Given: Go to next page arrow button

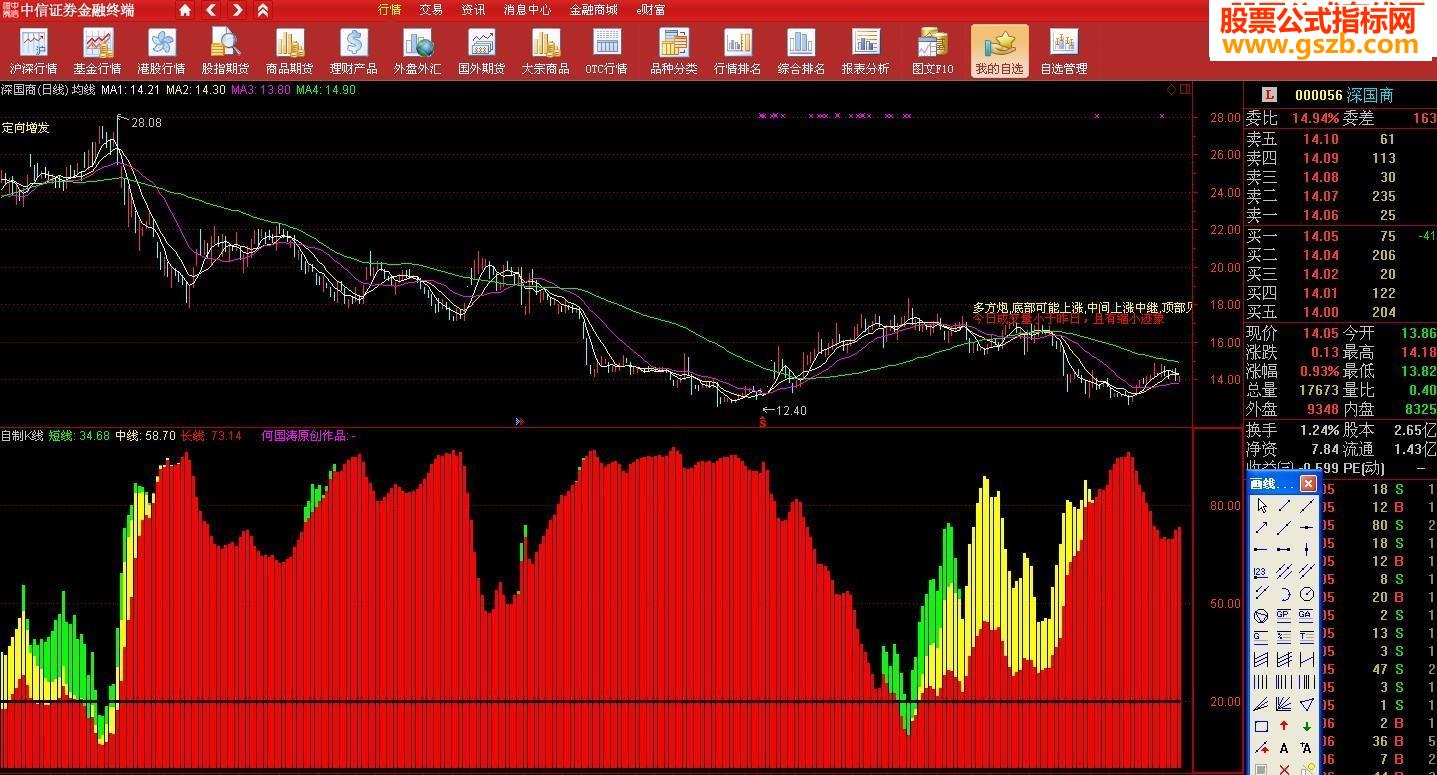Looking at the screenshot, I should pyautogui.click(x=237, y=10).
